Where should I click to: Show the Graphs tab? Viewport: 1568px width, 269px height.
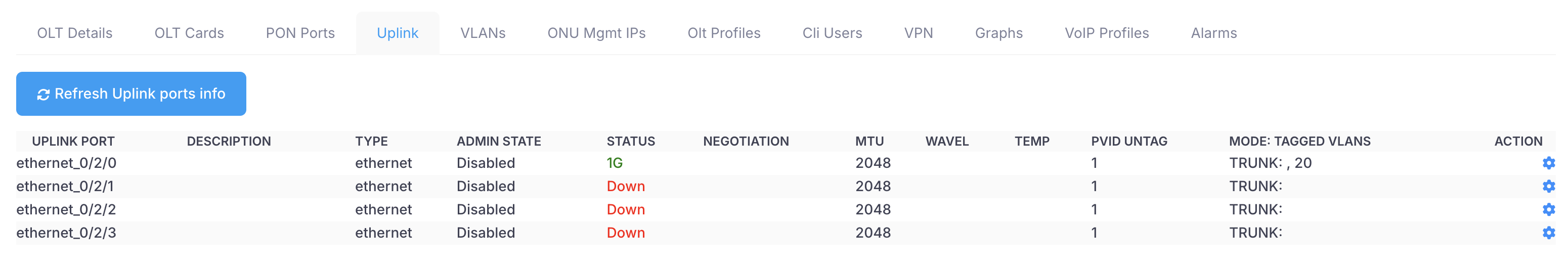point(999,33)
